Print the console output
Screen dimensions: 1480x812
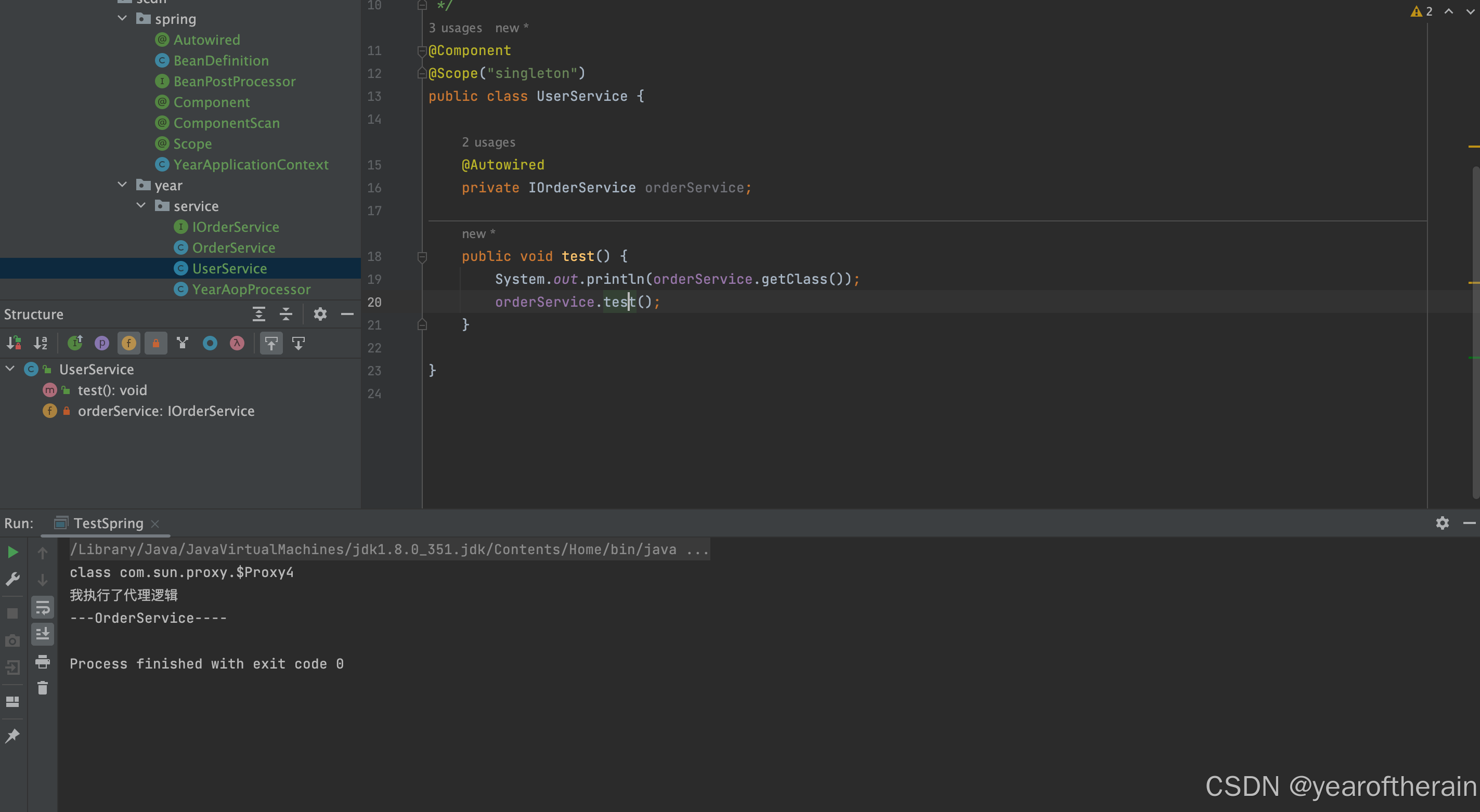coord(43,661)
